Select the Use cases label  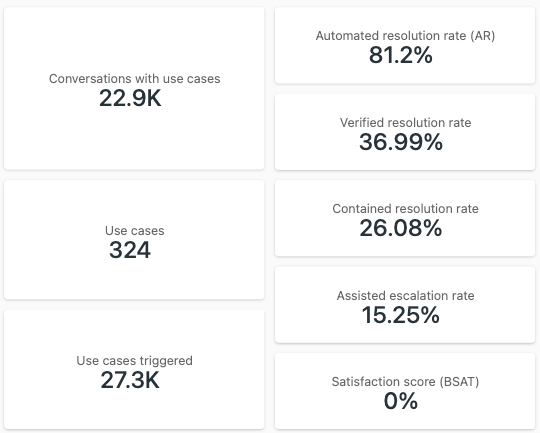[x=135, y=230]
